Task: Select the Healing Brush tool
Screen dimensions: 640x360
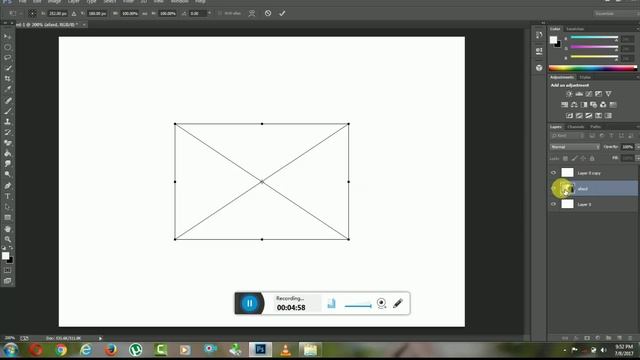Action: pos(7,100)
